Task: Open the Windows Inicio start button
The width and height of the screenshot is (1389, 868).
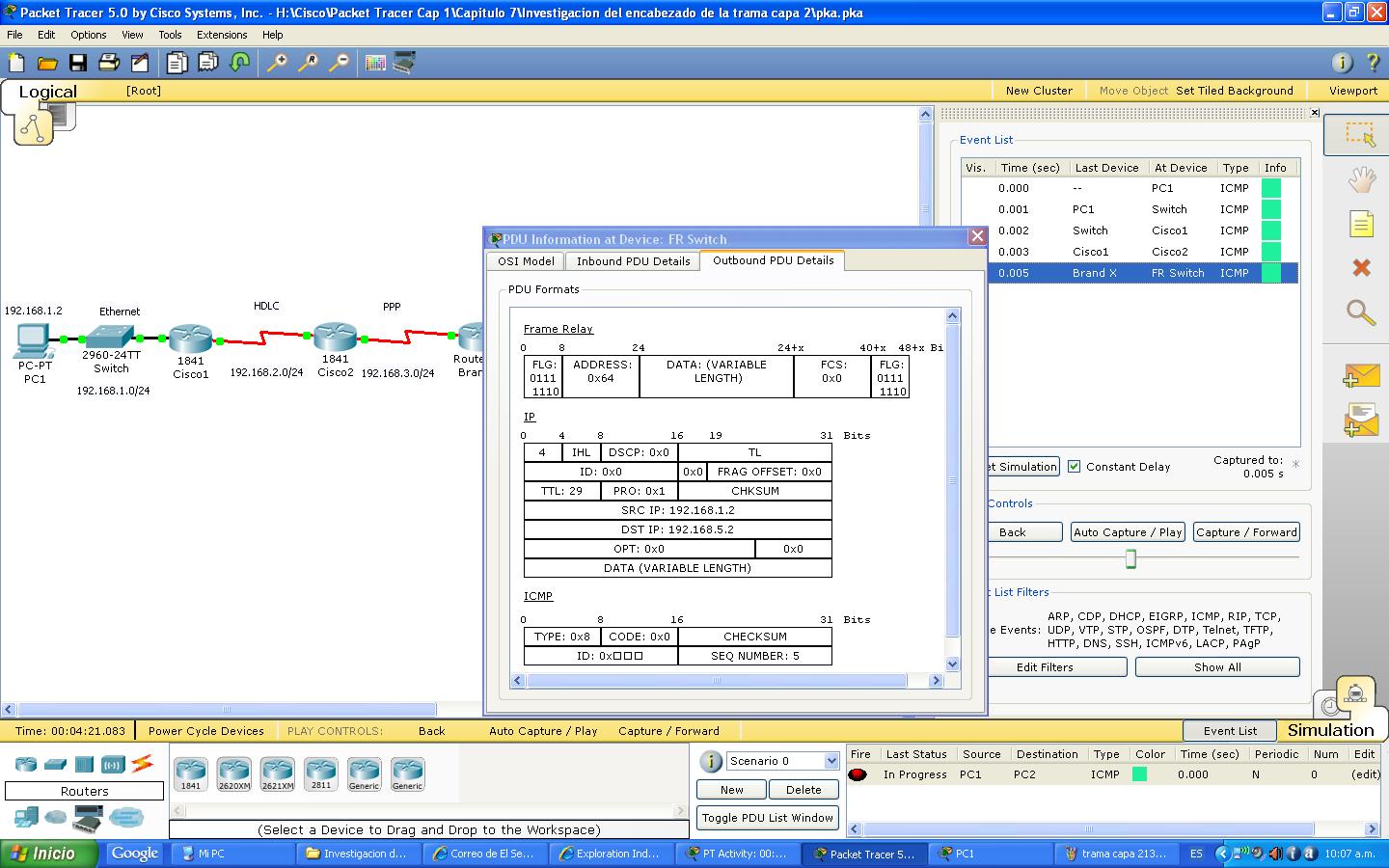Action: (49, 854)
